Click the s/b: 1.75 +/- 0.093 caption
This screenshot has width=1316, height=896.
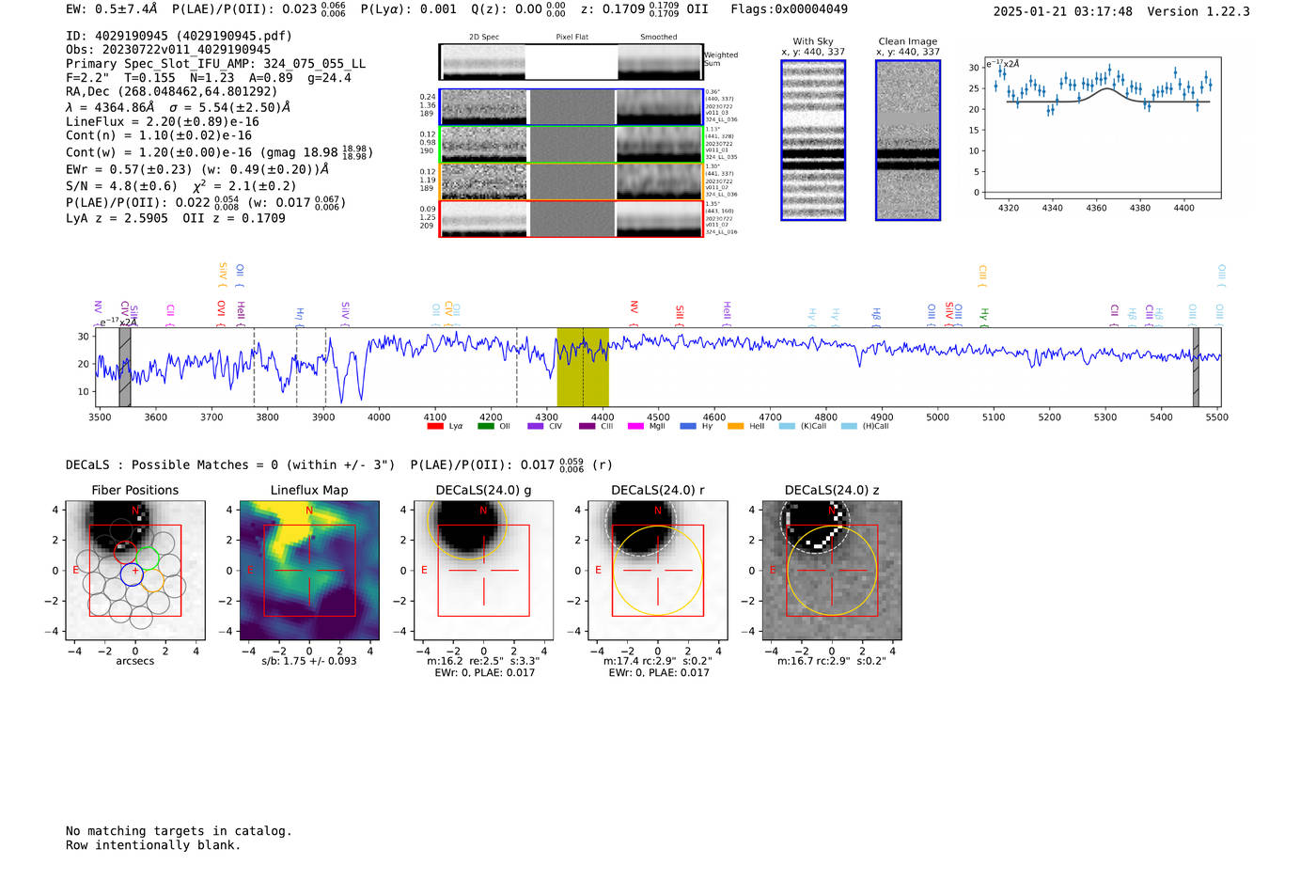point(309,661)
